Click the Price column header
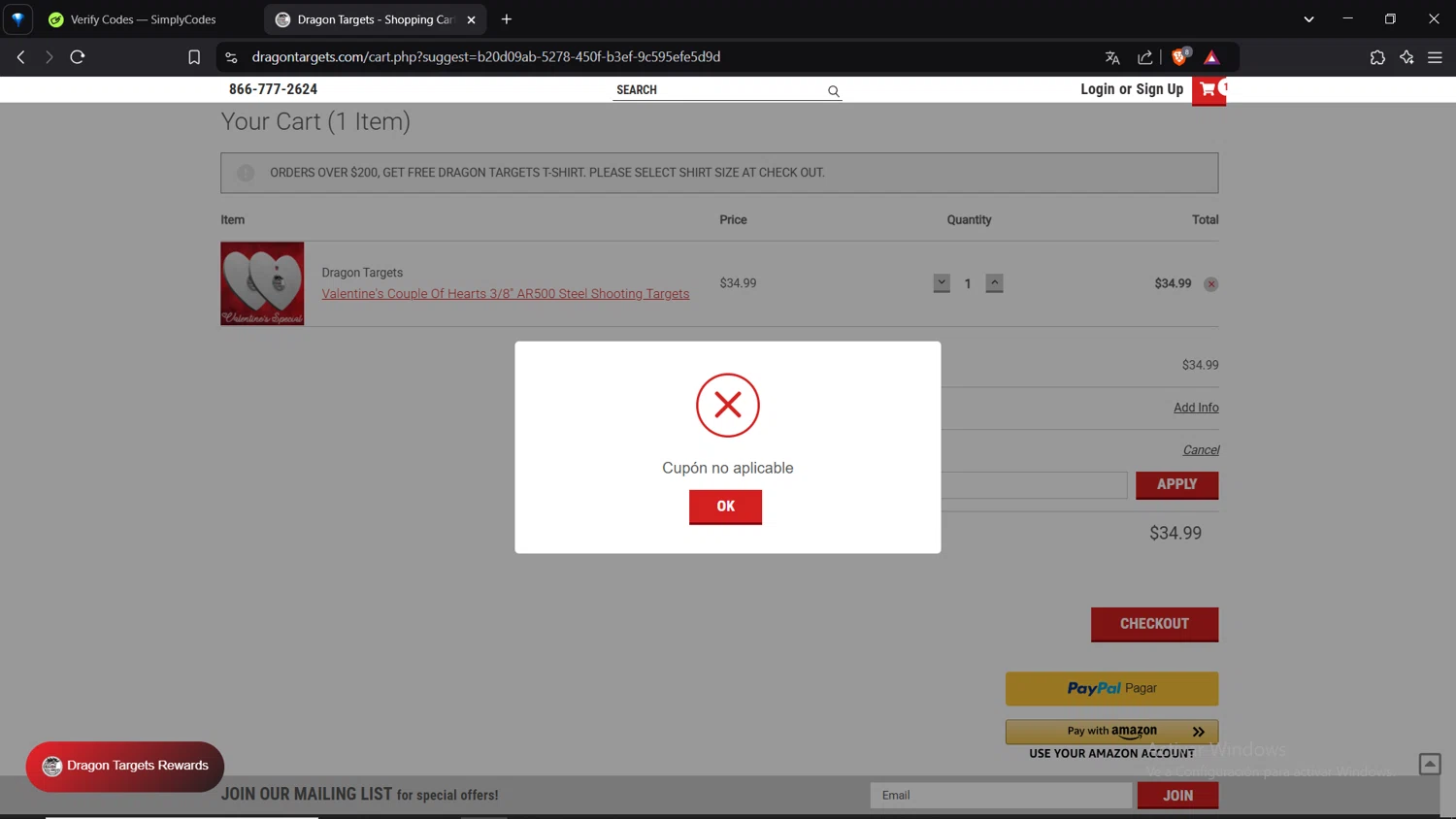This screenshot has height=819, width=1456. pyautogui.click(x=733, y=220)
